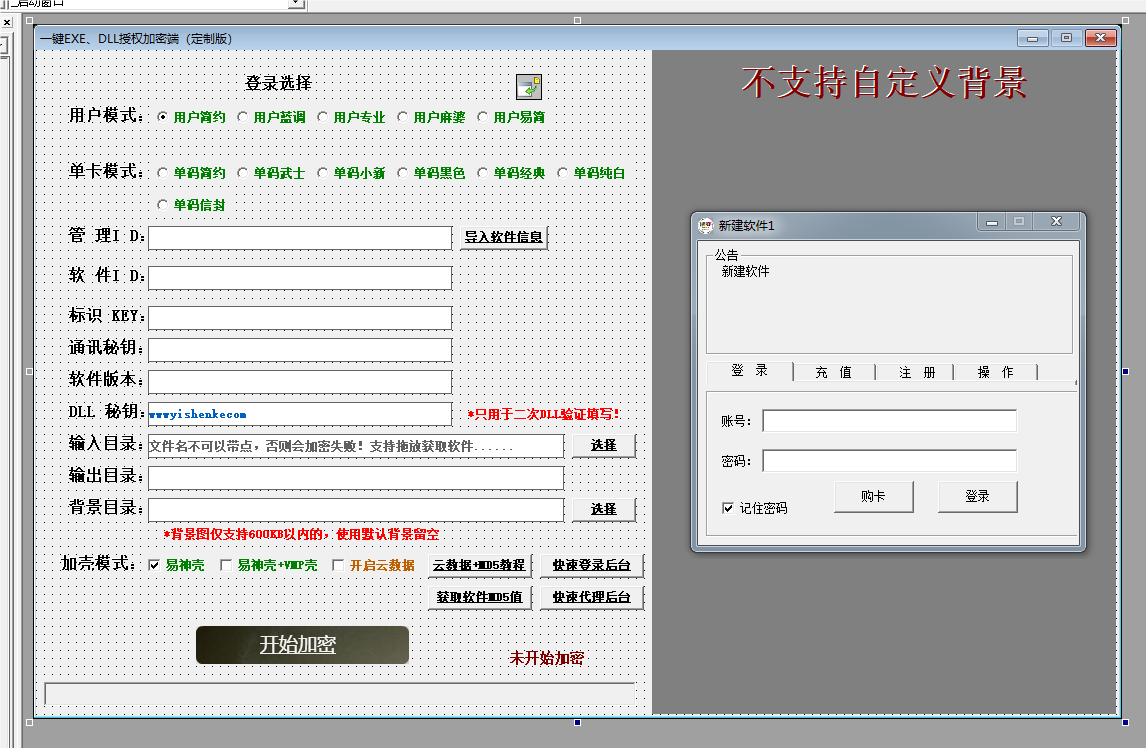This screenshot has height=748, width=1146.
Task: Click the green arrow icon beside 登录选择
Action: (x=528, y=87)
